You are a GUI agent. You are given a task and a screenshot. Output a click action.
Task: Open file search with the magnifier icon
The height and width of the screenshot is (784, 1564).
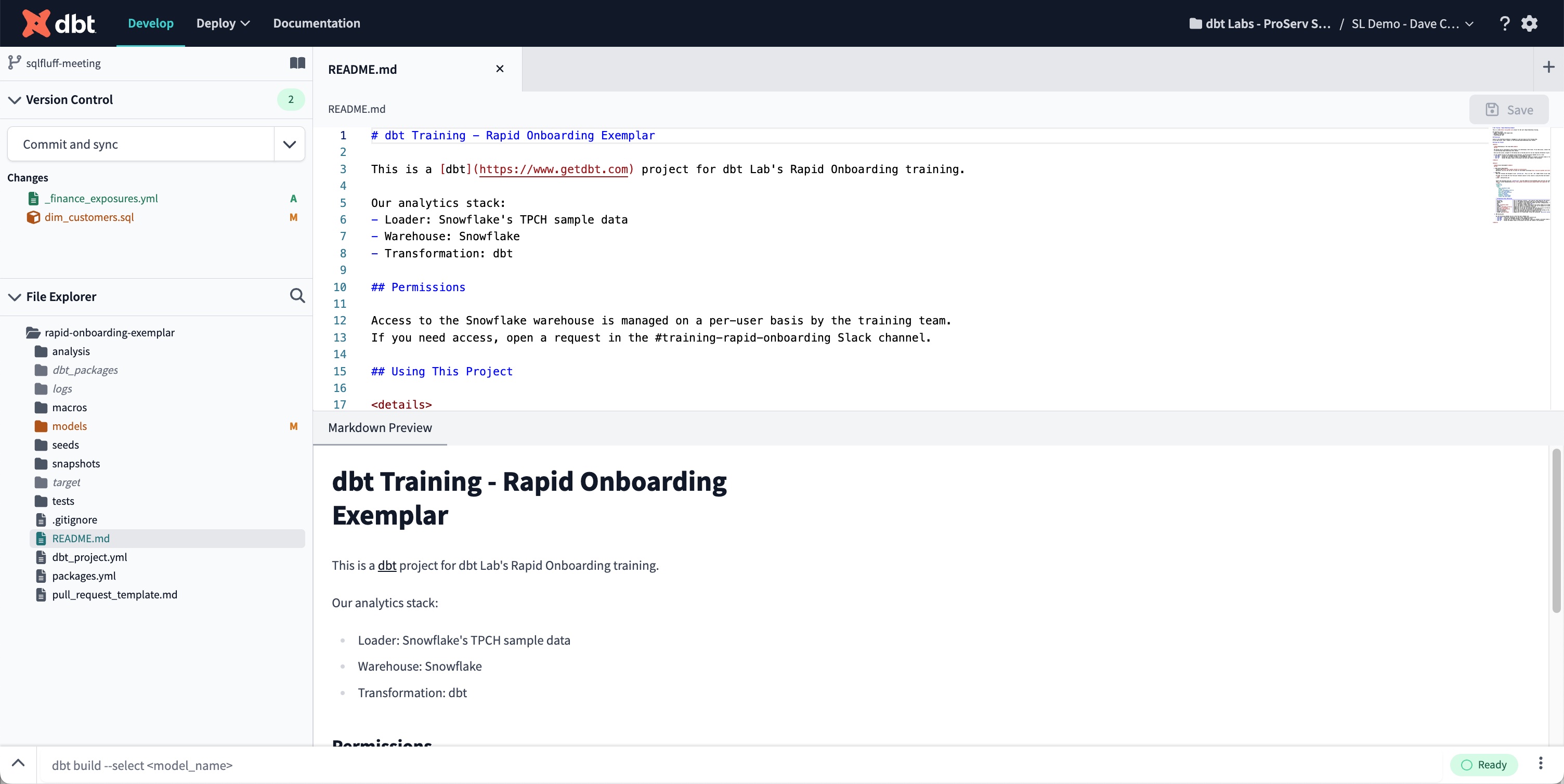(x=297, y=296)
